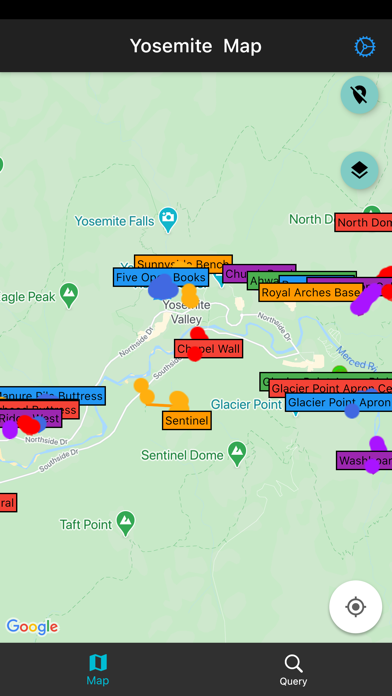
Task: Select the North Dome red label
Action: coord(364,222)
